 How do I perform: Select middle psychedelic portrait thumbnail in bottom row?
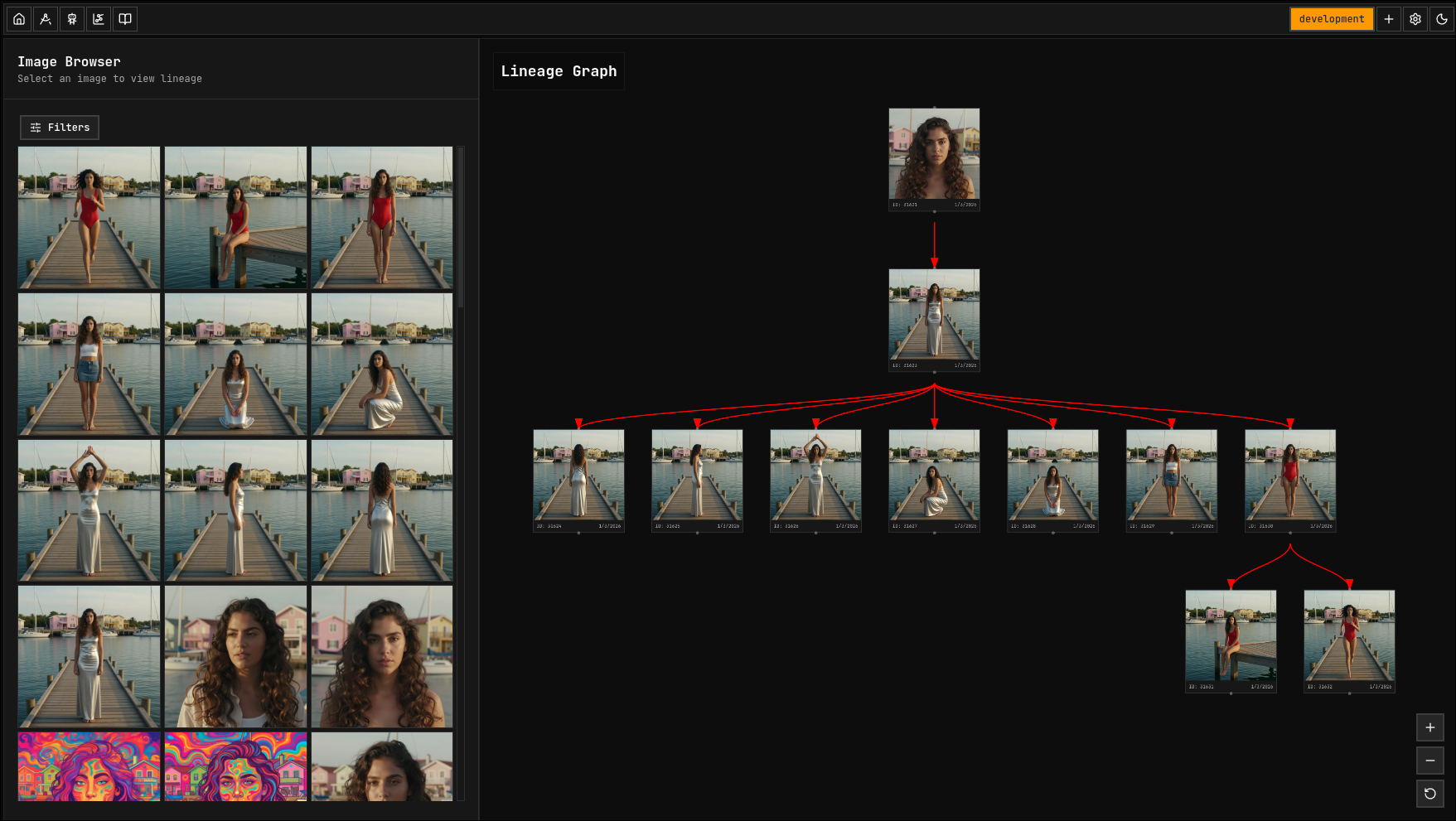coord(235,766)
